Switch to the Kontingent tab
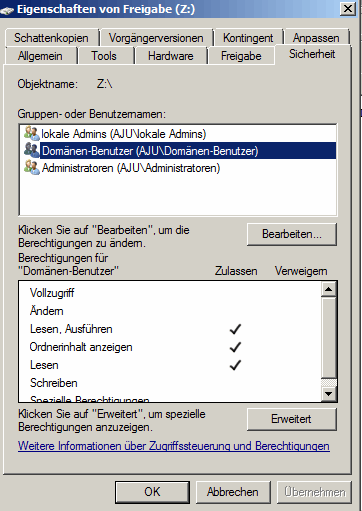362x511 pixels. (x=248, y=38)
